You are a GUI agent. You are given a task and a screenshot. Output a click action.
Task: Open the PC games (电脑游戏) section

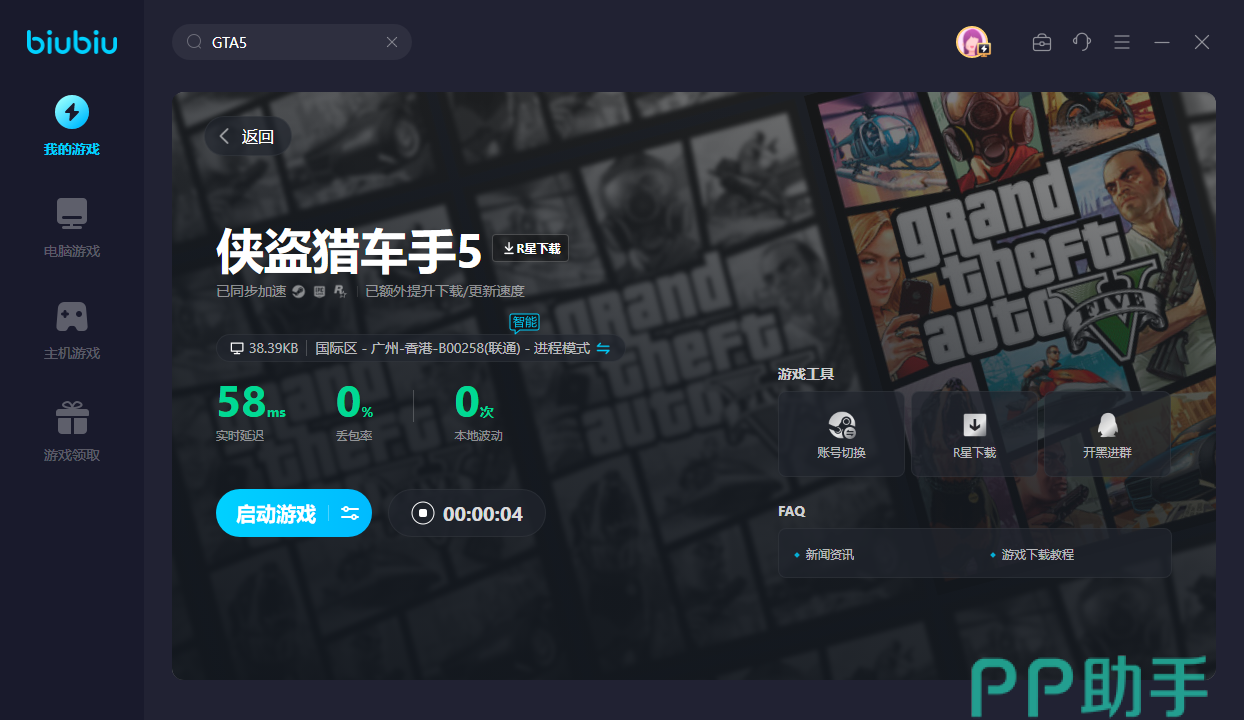[71, 228]
